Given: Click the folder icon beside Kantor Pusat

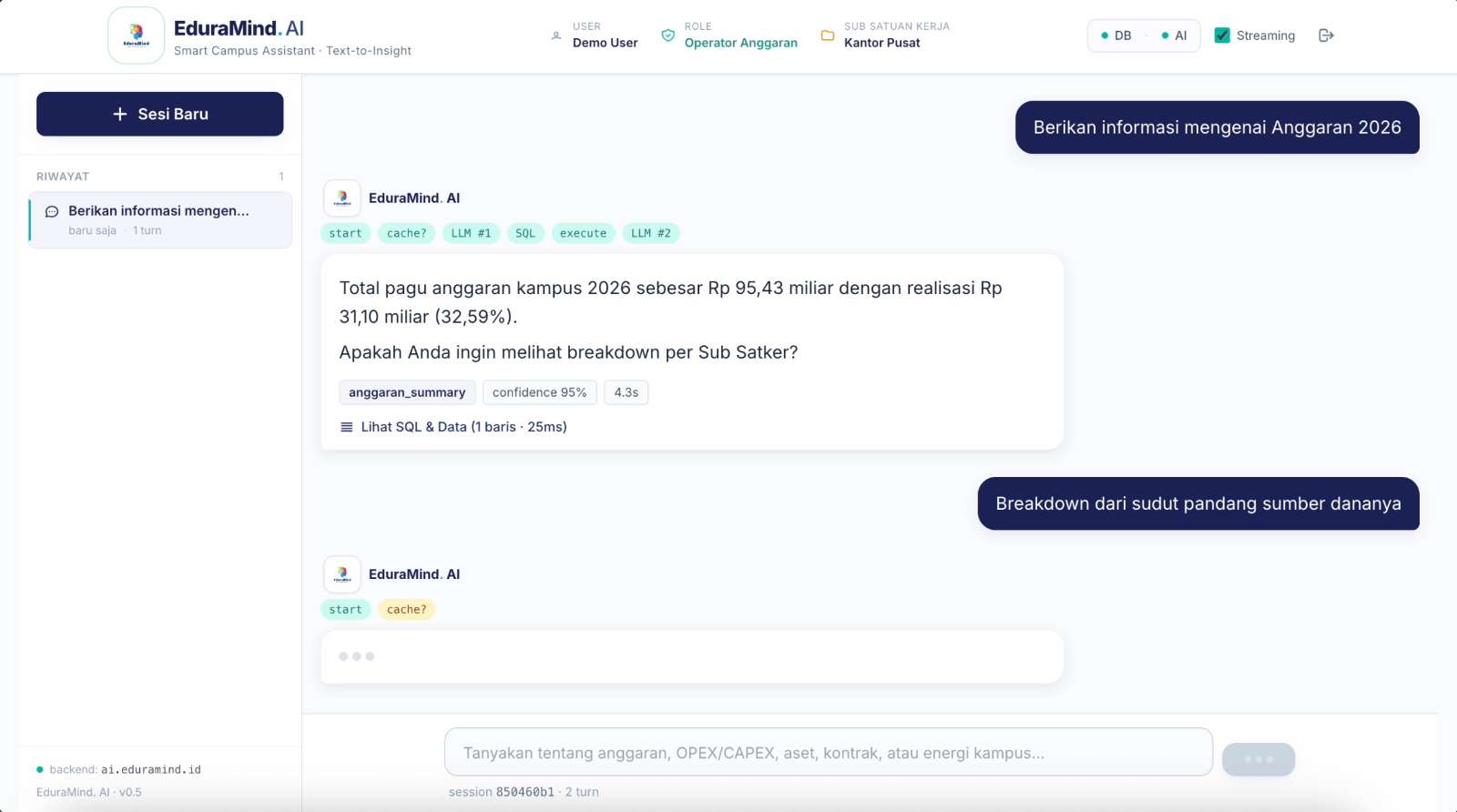Looking at the screenshot, I should (x=828, y=36).
